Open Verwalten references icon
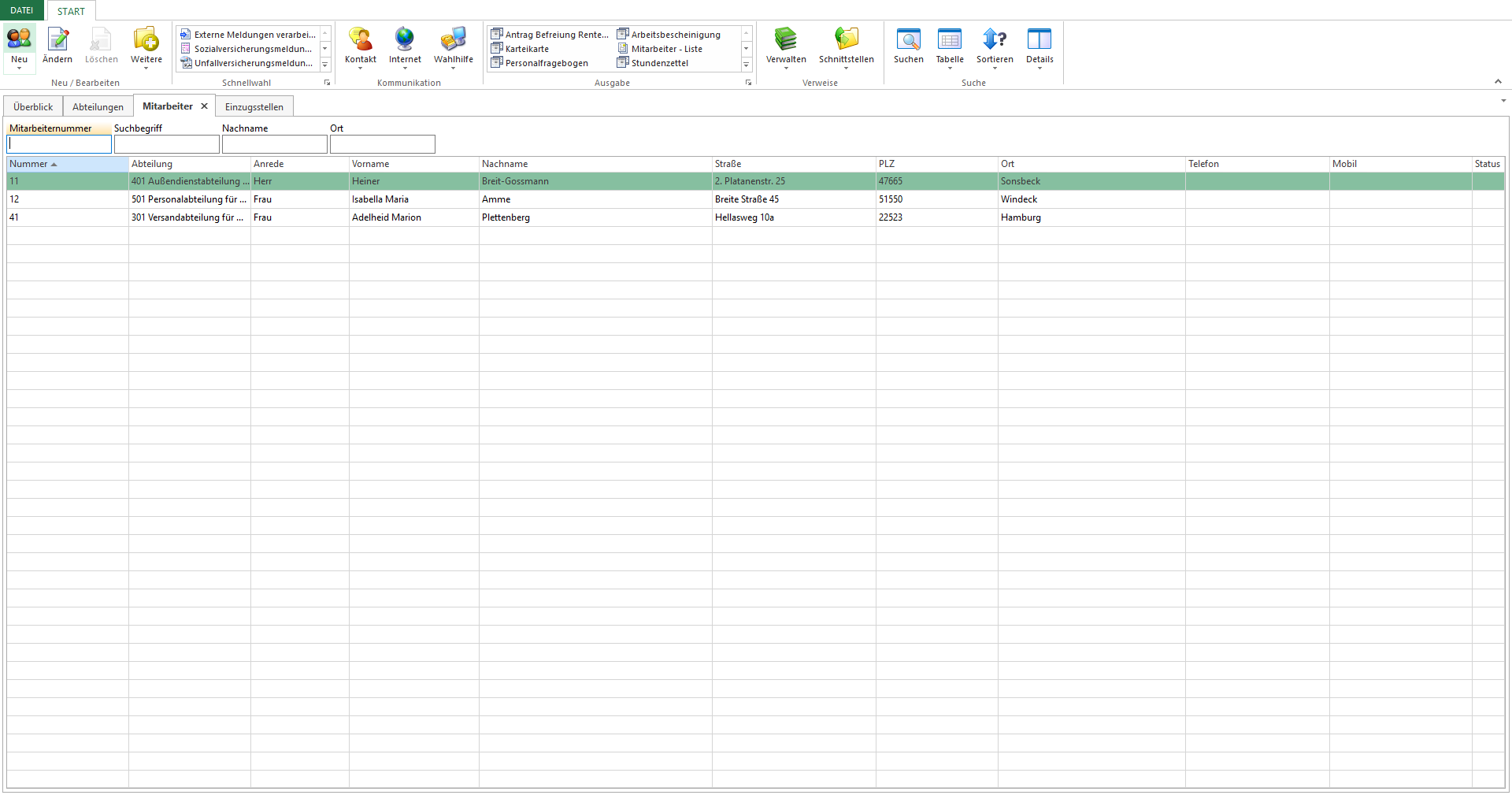Viewport: 1512px width, 795px height. pos(786,39)
